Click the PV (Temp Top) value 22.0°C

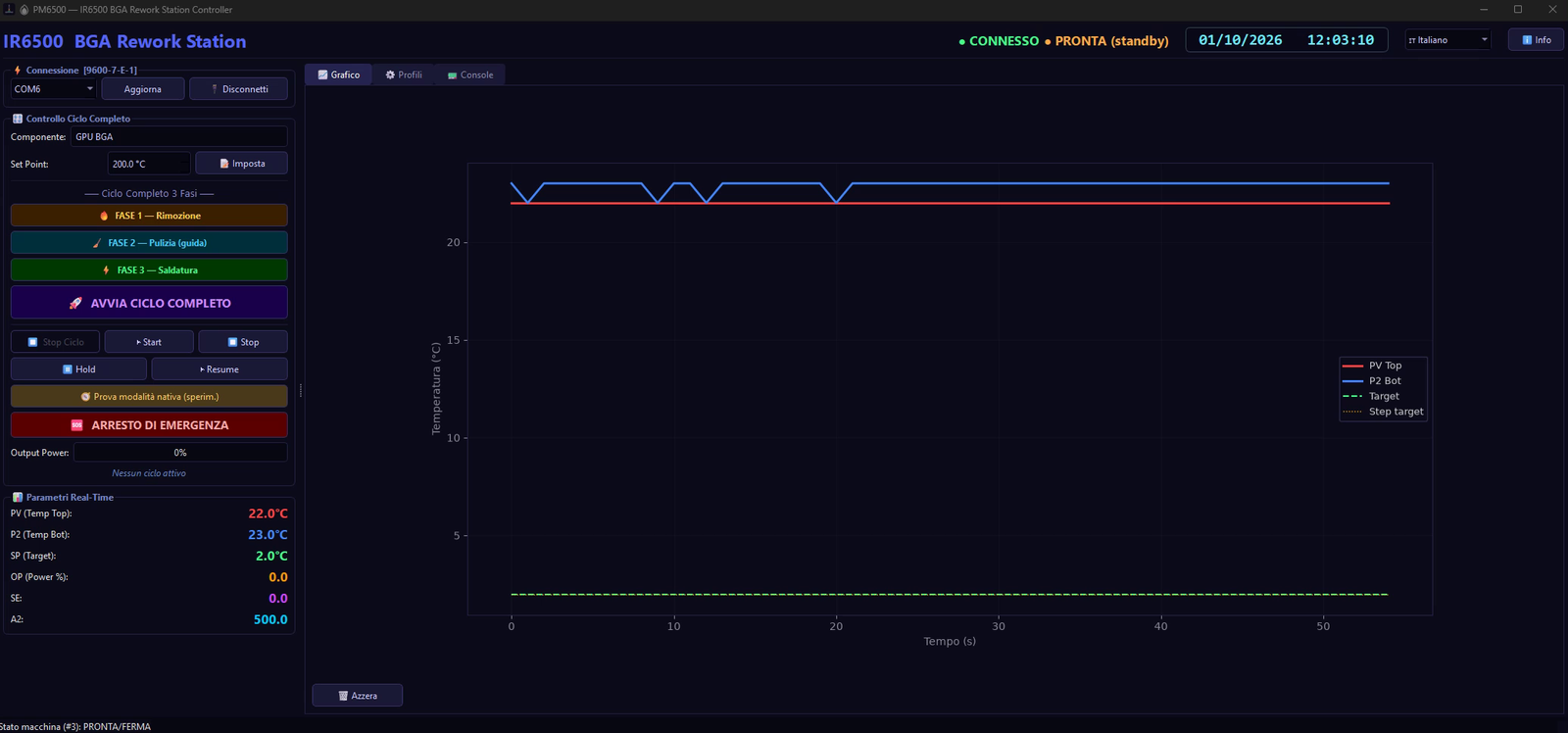268,513
